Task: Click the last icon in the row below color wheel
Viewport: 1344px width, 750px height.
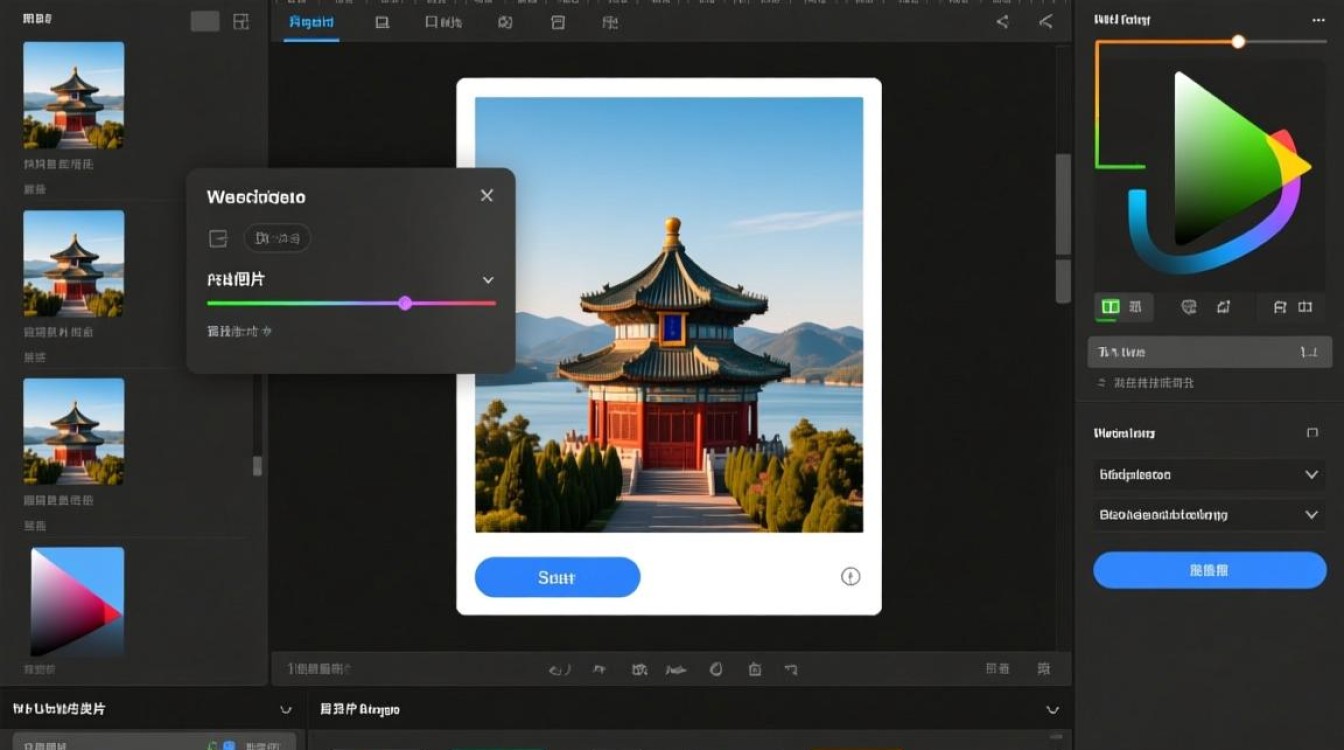Action: tap(1305, 307)
